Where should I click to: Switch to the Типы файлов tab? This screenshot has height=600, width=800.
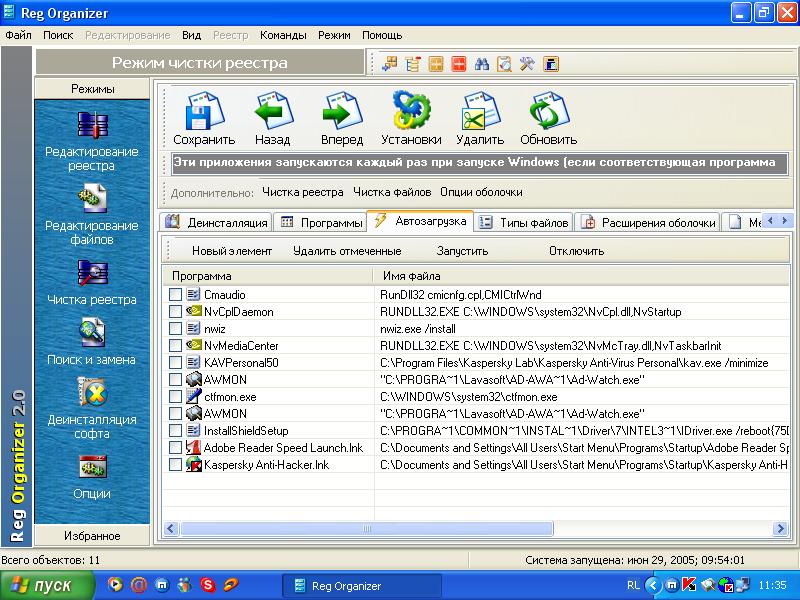pos(523,222)
